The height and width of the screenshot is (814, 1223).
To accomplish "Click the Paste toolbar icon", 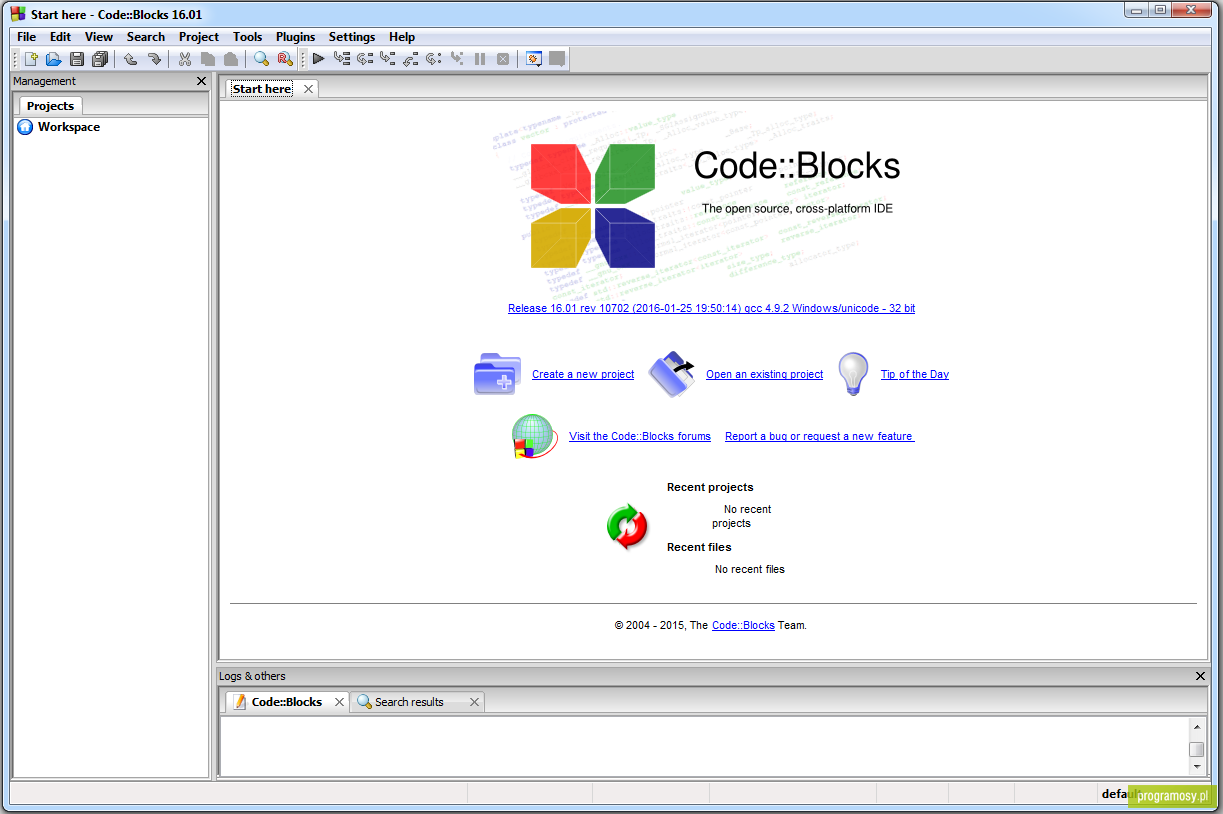I will click(230, 59).
